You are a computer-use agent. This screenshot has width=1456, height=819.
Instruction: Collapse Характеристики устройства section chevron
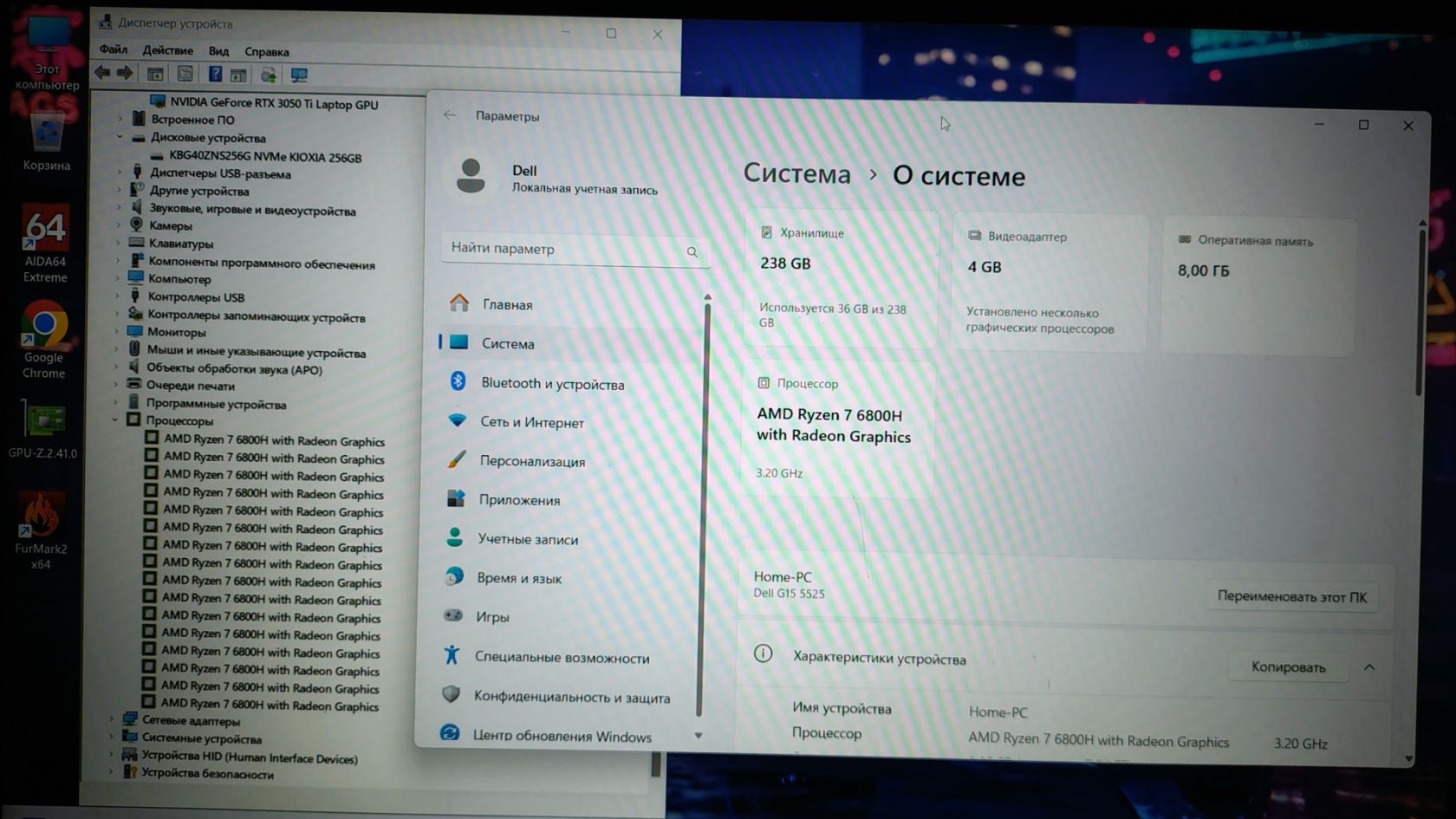click(1369, 667)
